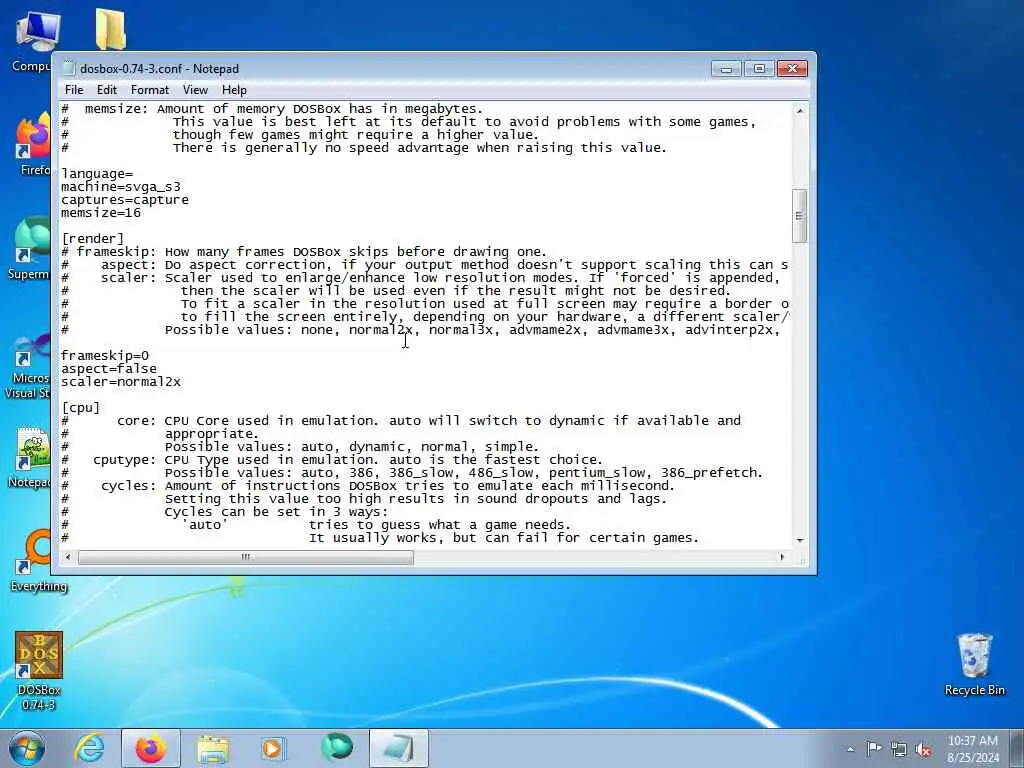
Task: Open the taskbar clock showing 10:37 AM
Action: tap(972, 749)
